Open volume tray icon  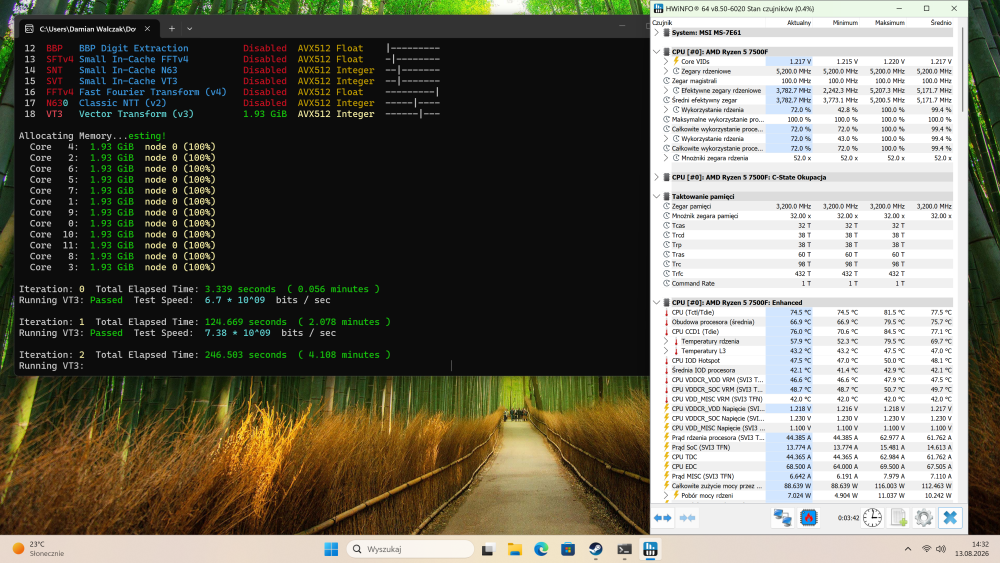(x=941, y=549)
